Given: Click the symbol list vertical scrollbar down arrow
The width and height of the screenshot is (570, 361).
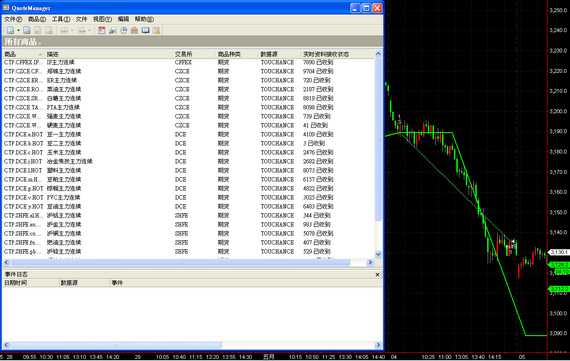Looking at the screenshot, I should 378,254.
